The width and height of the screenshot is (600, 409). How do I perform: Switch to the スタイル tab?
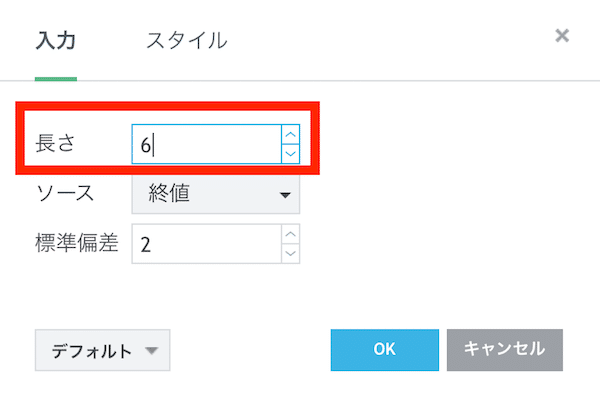187,41
